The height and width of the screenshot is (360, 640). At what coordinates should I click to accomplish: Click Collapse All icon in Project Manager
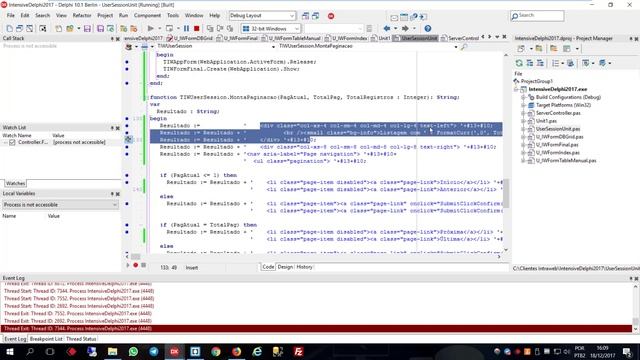tap(540, 63)
